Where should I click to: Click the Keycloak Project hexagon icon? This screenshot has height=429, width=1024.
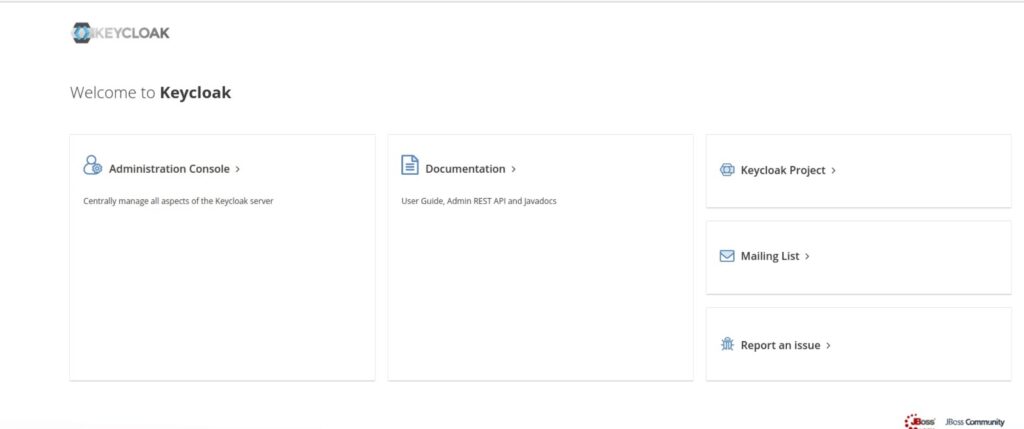[x=727, y=170]
